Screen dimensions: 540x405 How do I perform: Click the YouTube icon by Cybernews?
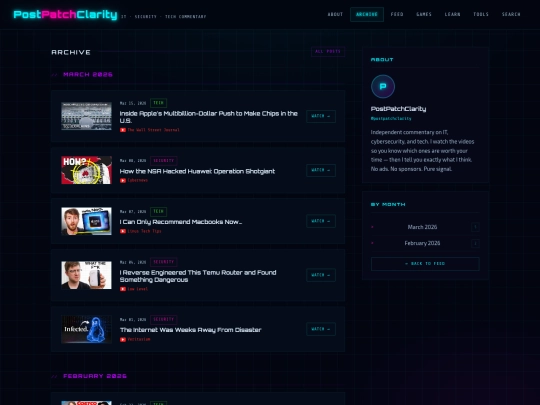[123, 180]
